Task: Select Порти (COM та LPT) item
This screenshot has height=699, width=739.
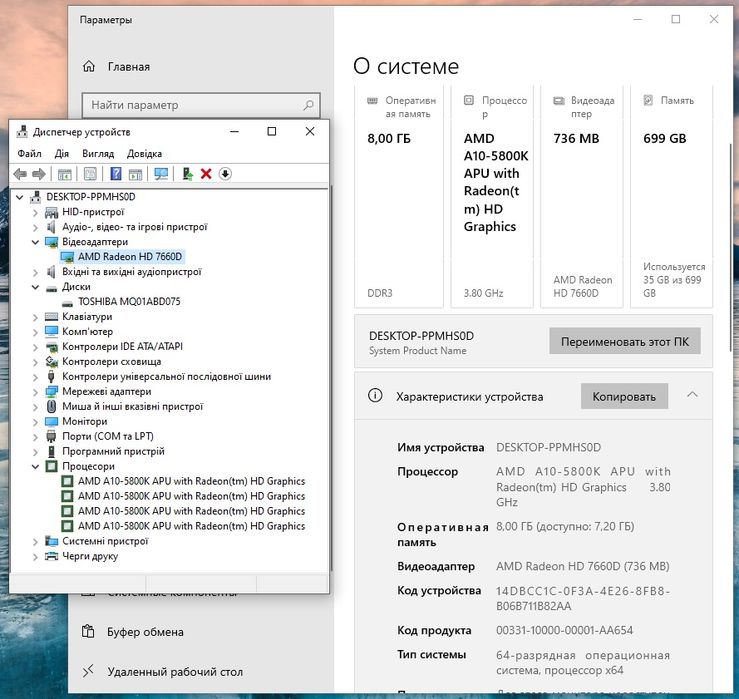Action: click(108, 436)
